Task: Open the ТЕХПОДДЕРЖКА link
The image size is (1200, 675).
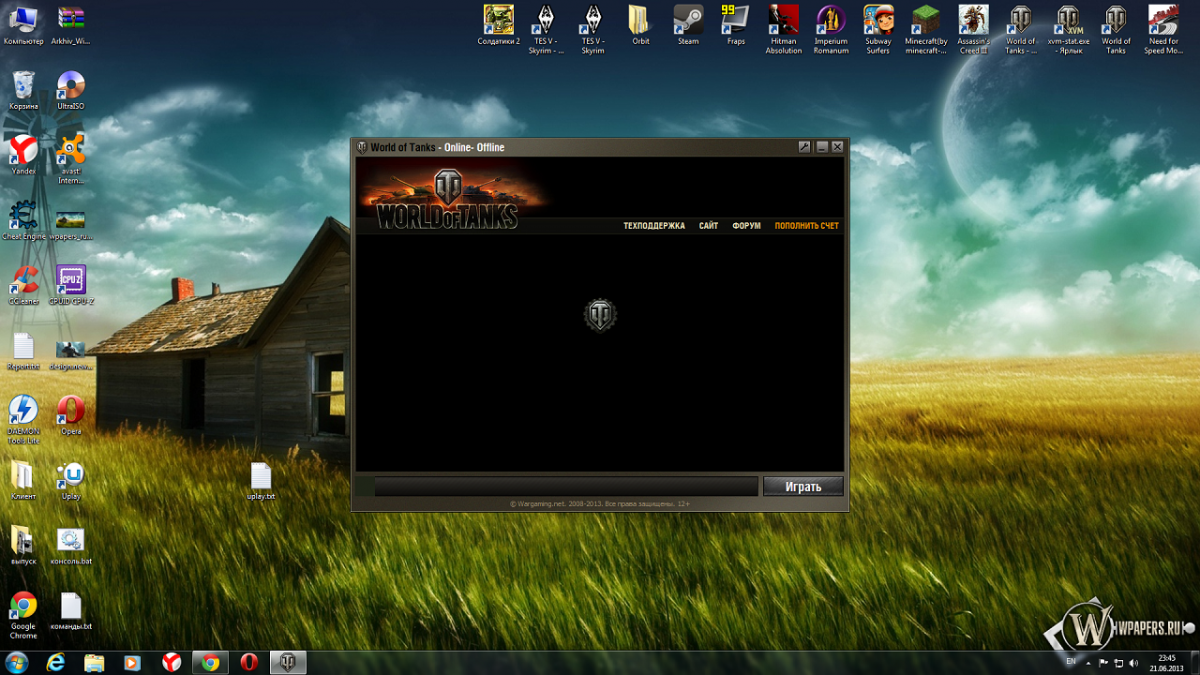Action: coord(654,226)
